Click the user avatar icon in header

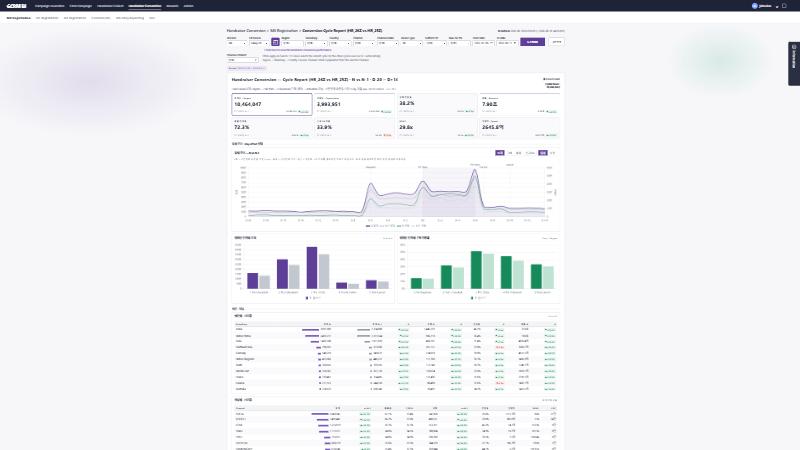[x=755, y=6]
